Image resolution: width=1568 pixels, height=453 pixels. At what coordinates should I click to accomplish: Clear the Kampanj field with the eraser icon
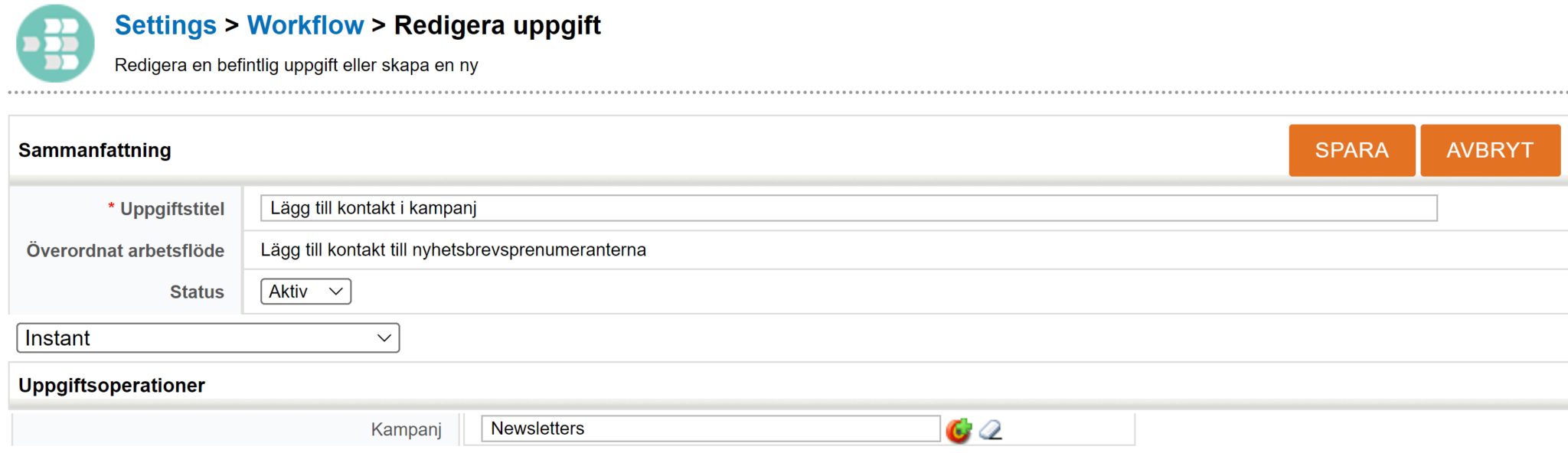[990, 429]
